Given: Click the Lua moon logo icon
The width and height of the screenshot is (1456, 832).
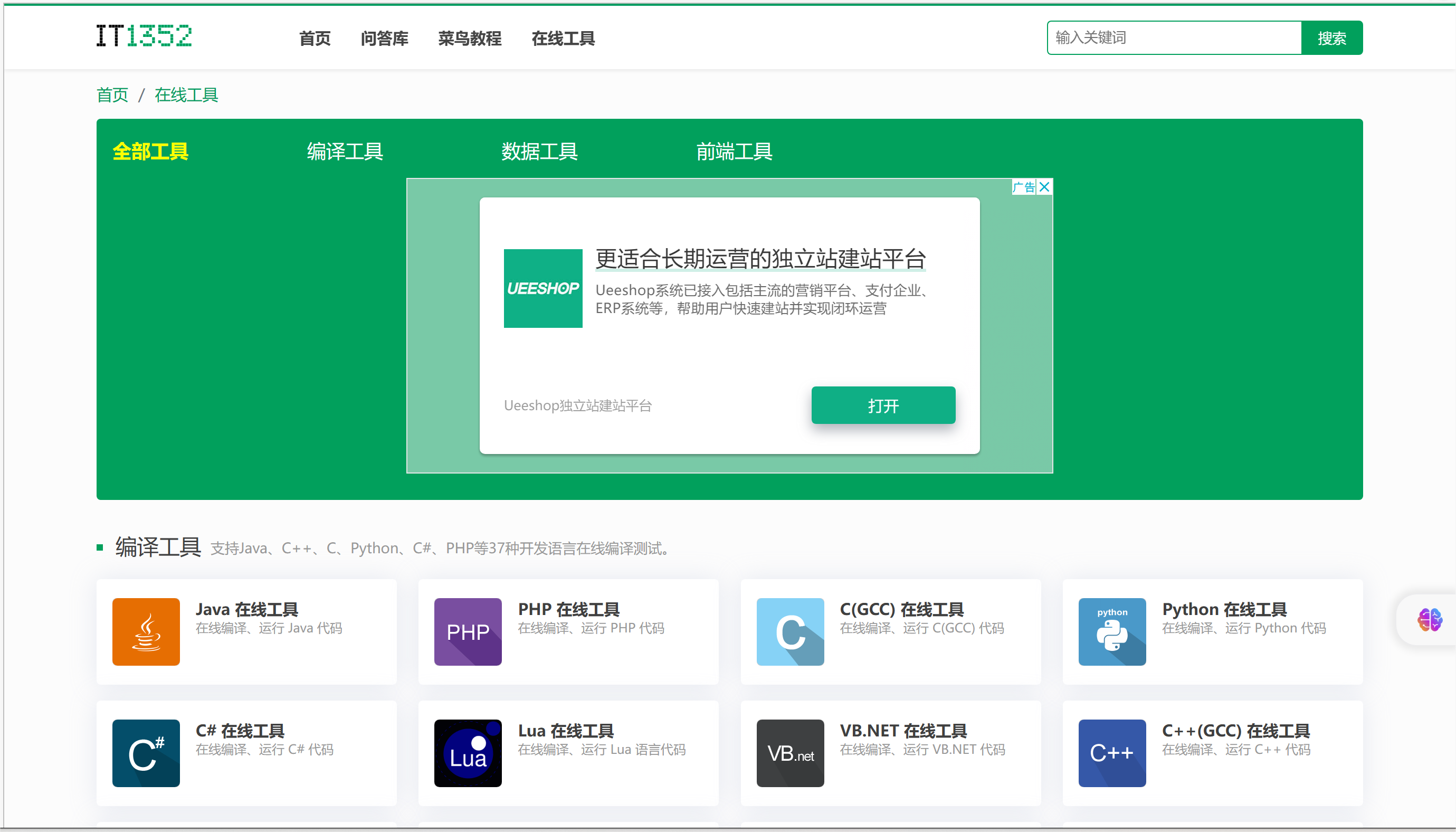Looking at the screenshot, I should click(467, 753).
